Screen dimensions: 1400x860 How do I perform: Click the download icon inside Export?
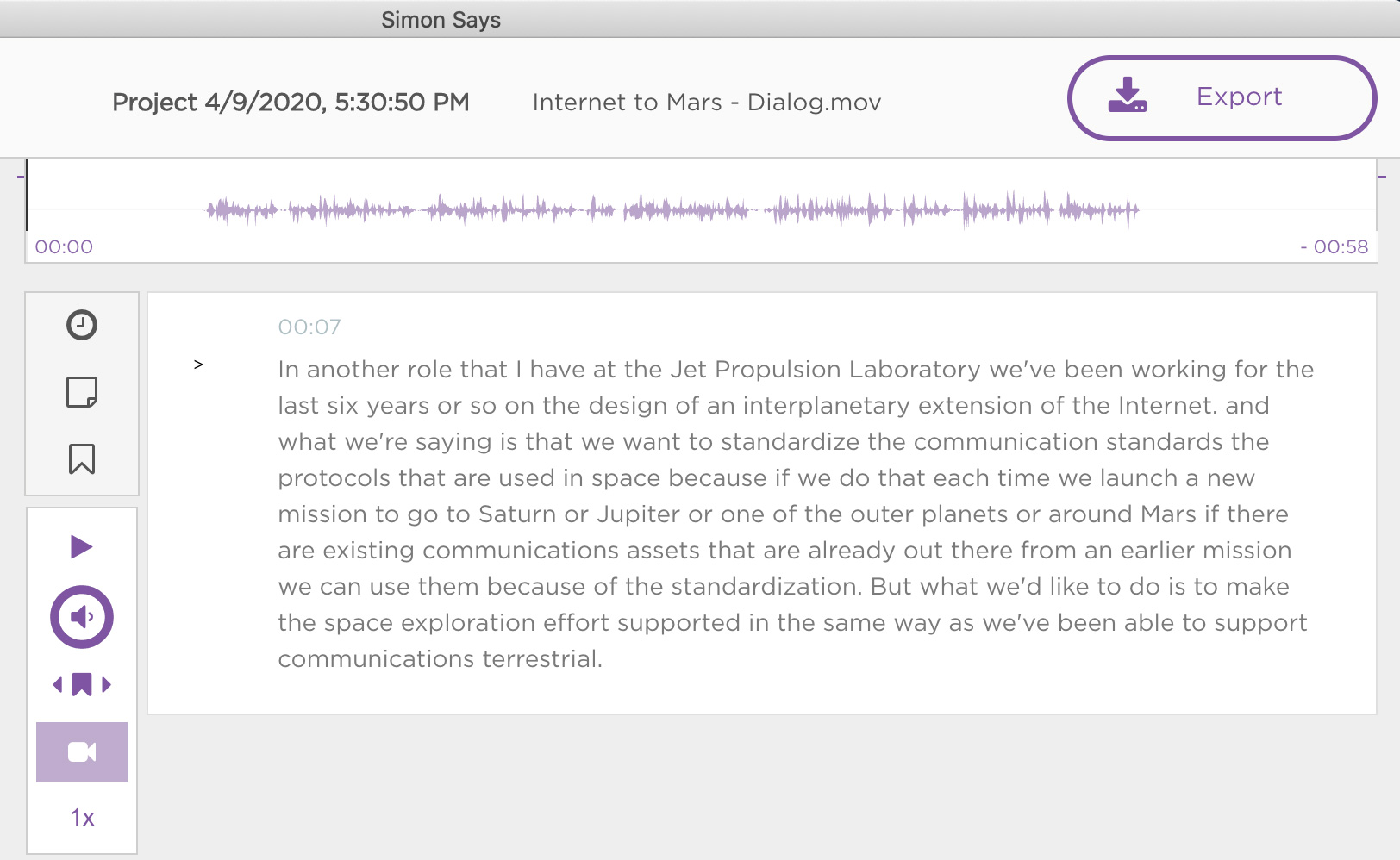1128,96
